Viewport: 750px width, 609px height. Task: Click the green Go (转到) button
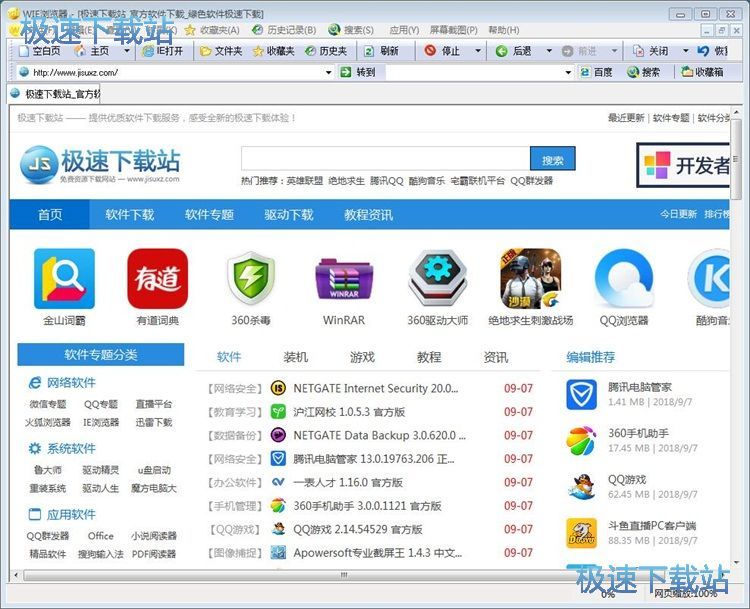[357, 72]
